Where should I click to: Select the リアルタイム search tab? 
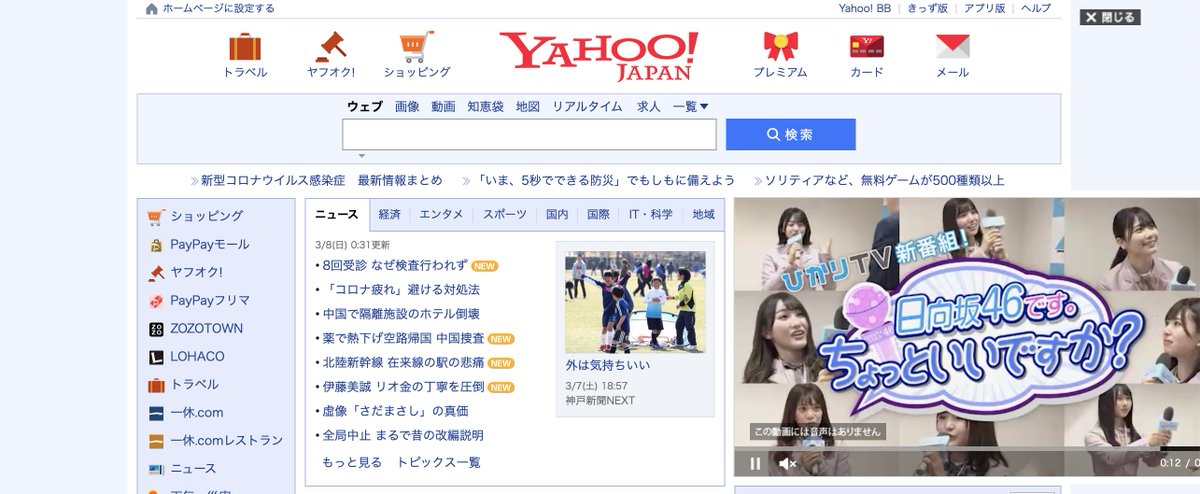click(x=588, y=107)
